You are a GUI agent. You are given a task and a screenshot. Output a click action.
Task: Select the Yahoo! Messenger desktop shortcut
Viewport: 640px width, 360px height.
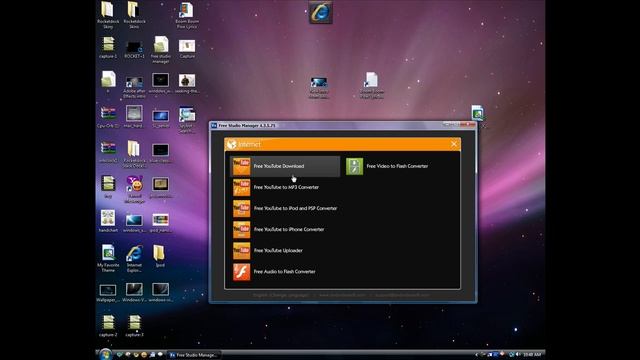(x=134, y=189)
